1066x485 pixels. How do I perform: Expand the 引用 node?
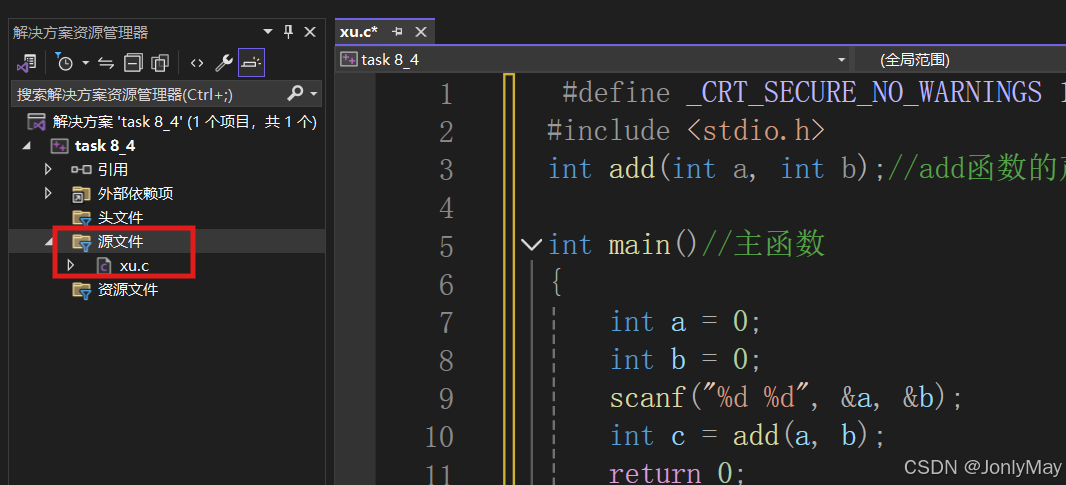tap(48, 169)
